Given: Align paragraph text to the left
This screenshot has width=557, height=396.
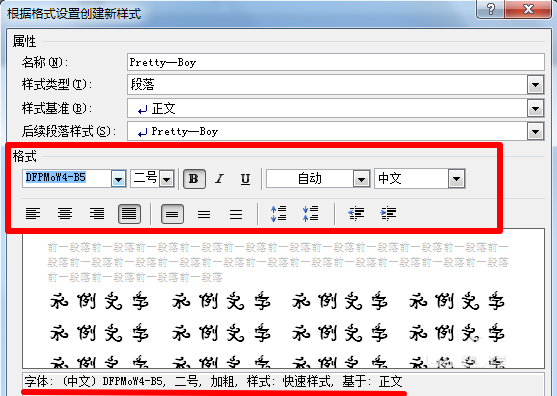Looking at the screenshot, I should (x=33, y=214).
